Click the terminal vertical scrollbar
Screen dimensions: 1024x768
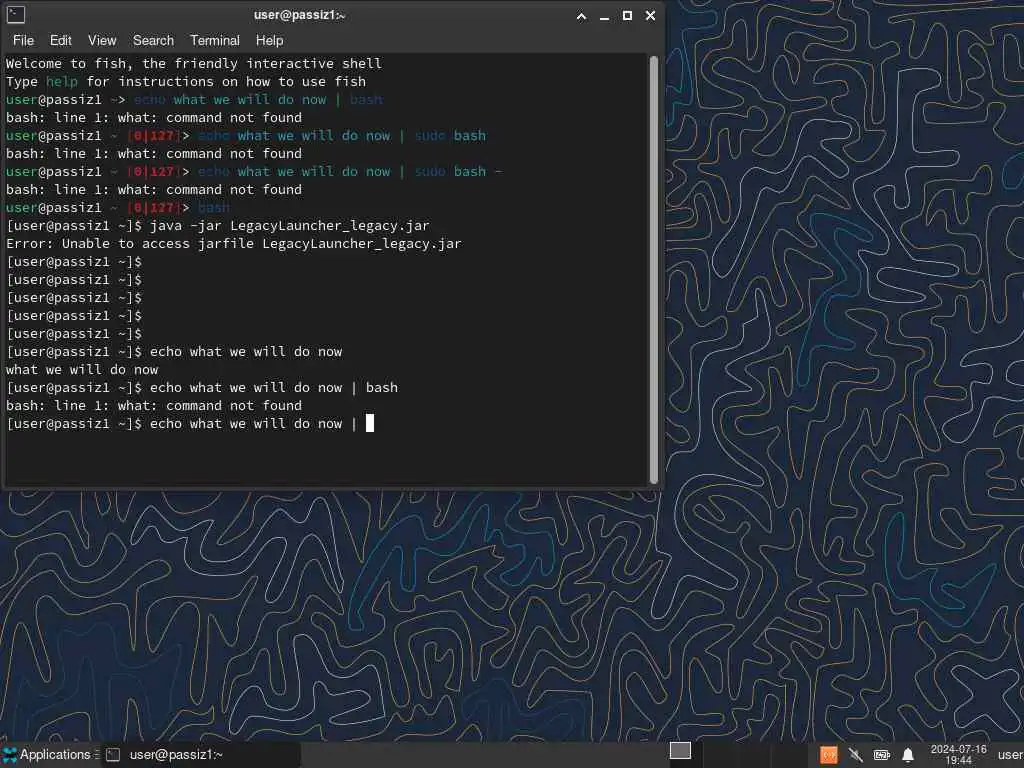click(654, 270)
